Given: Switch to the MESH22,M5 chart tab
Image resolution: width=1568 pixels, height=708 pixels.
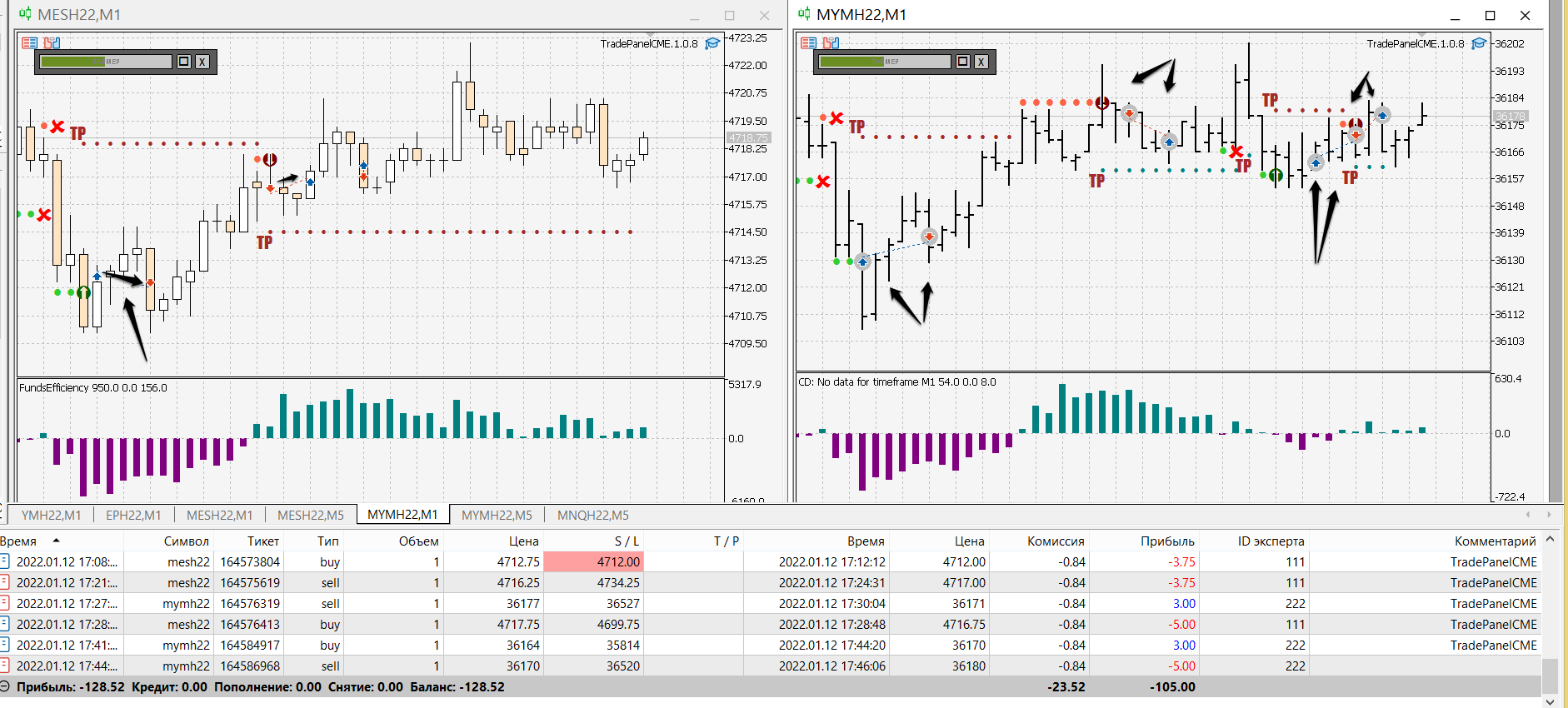Looking at the screenshot, I should (x=311, y=515).
